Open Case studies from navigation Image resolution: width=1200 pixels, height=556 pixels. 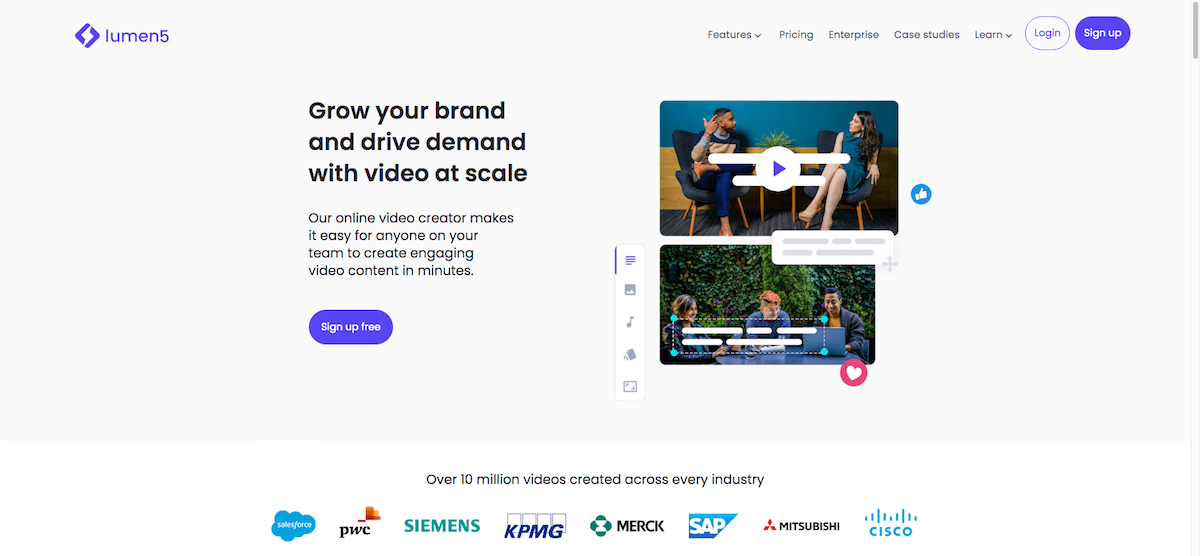pos(926,35)
